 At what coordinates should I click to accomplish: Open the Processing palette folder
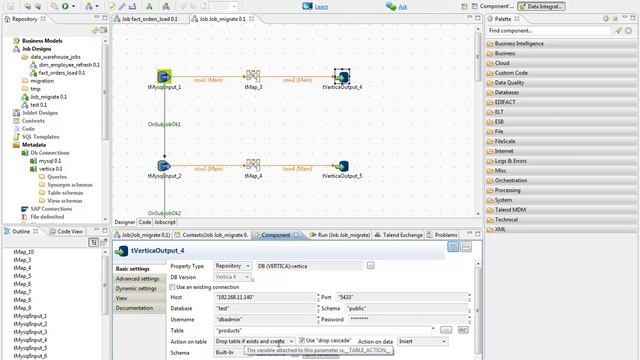click(x=561, y=190)
